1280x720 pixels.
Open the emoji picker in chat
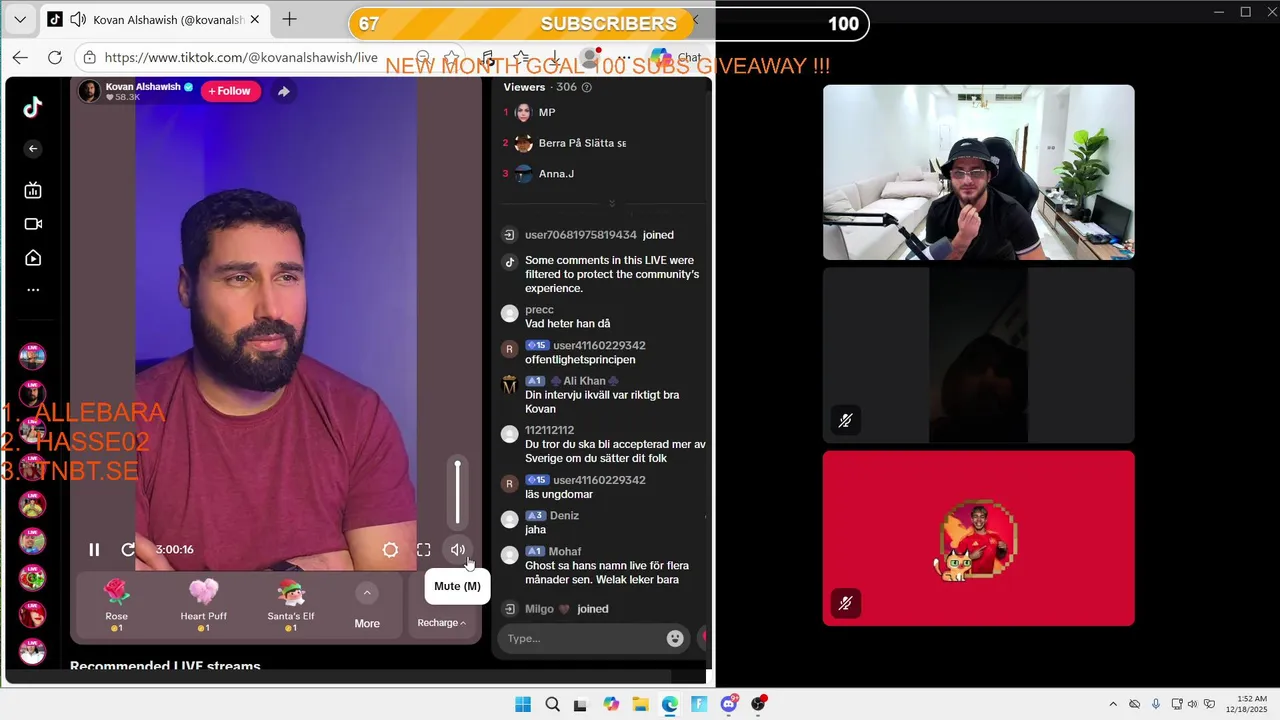[676, 638]
